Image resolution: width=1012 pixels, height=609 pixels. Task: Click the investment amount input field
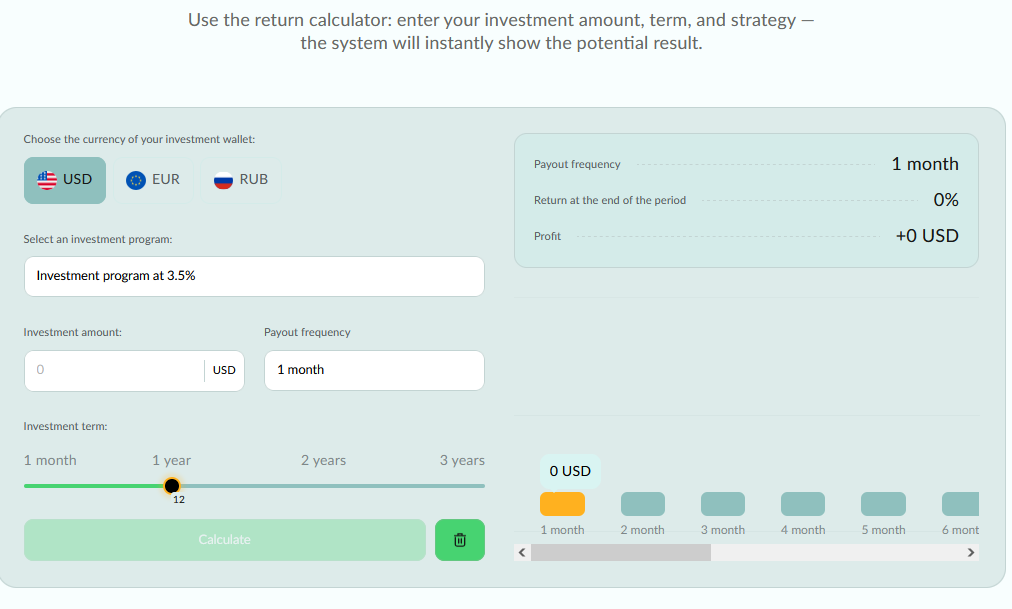tap(115, 370)
